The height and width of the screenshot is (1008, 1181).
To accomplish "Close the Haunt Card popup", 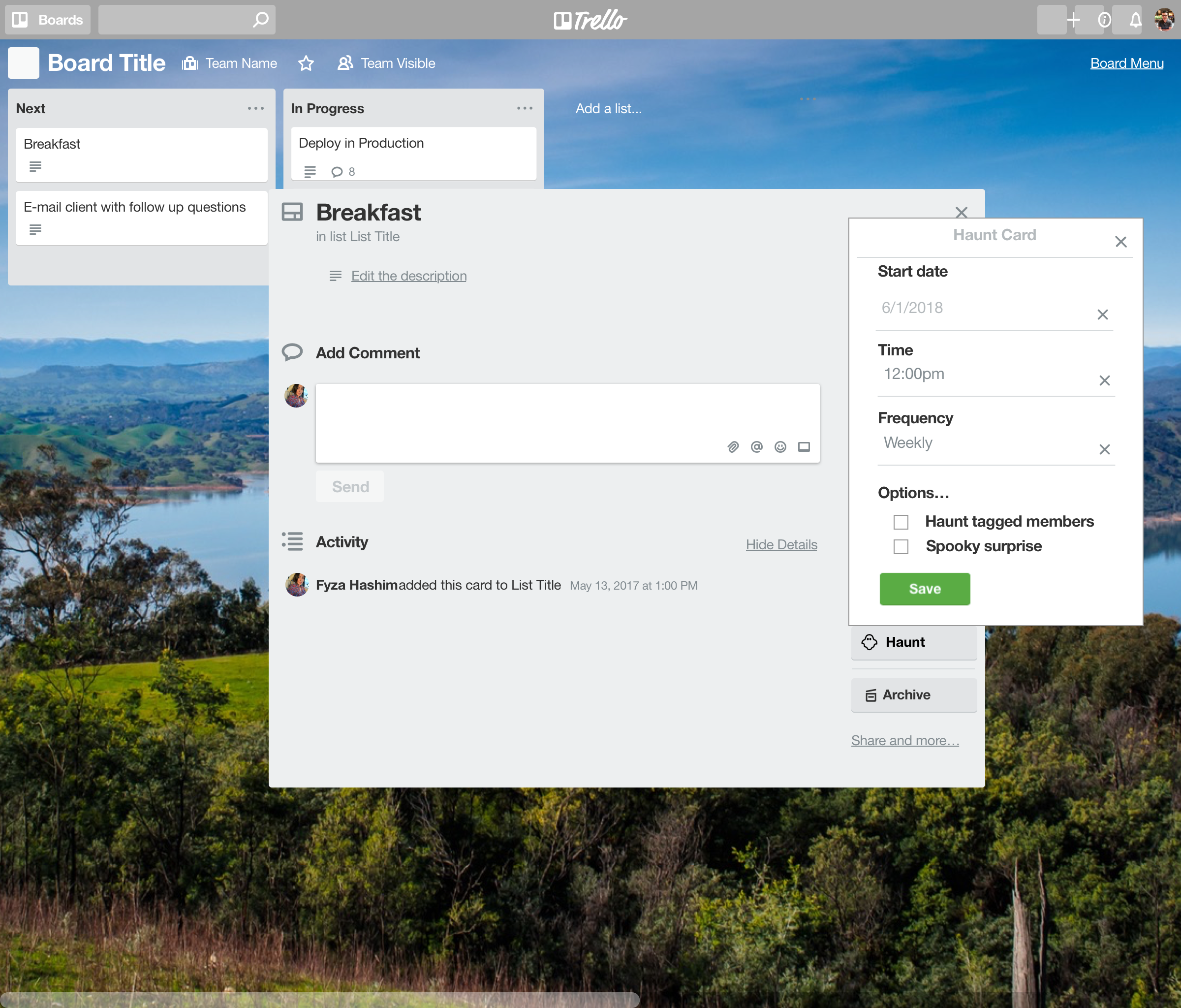I will pos(1120,242).
